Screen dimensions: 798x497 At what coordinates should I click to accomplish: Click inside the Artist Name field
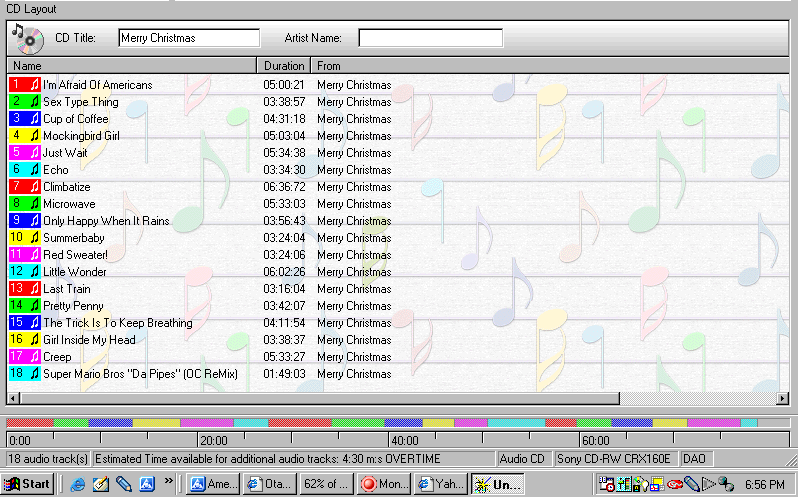(431, 38)
